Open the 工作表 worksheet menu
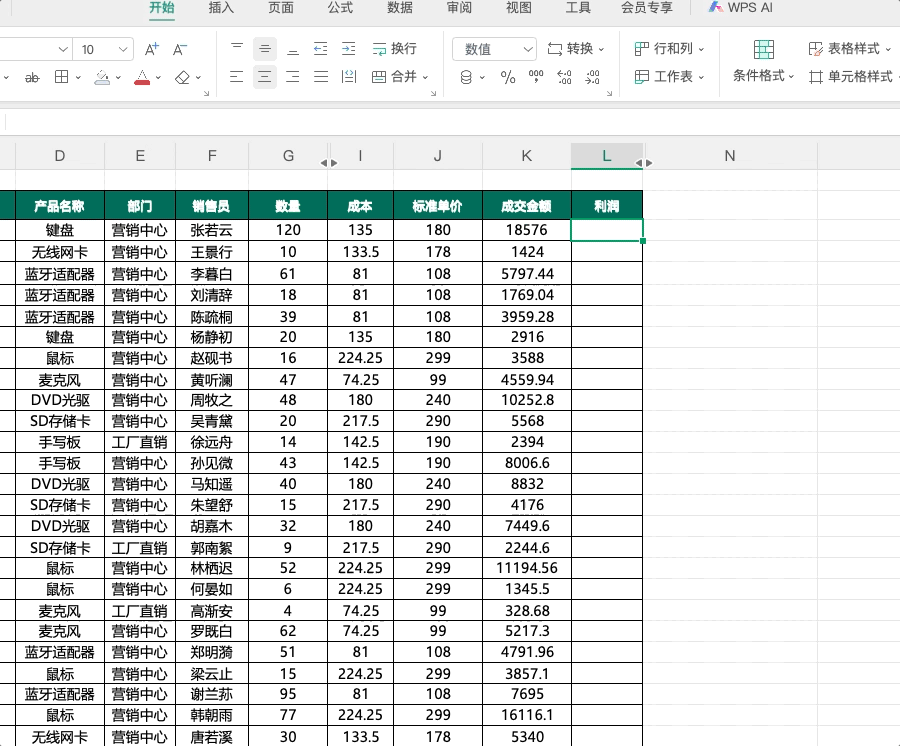 point(669,76)
